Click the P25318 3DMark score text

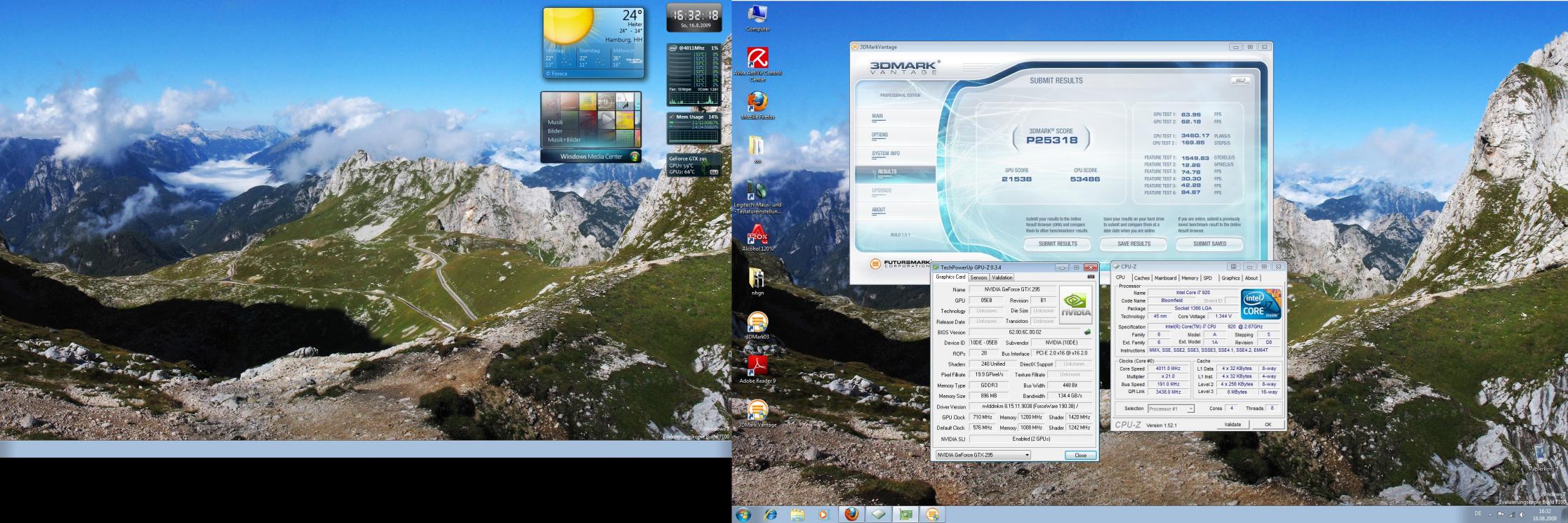click(1051, 140)
